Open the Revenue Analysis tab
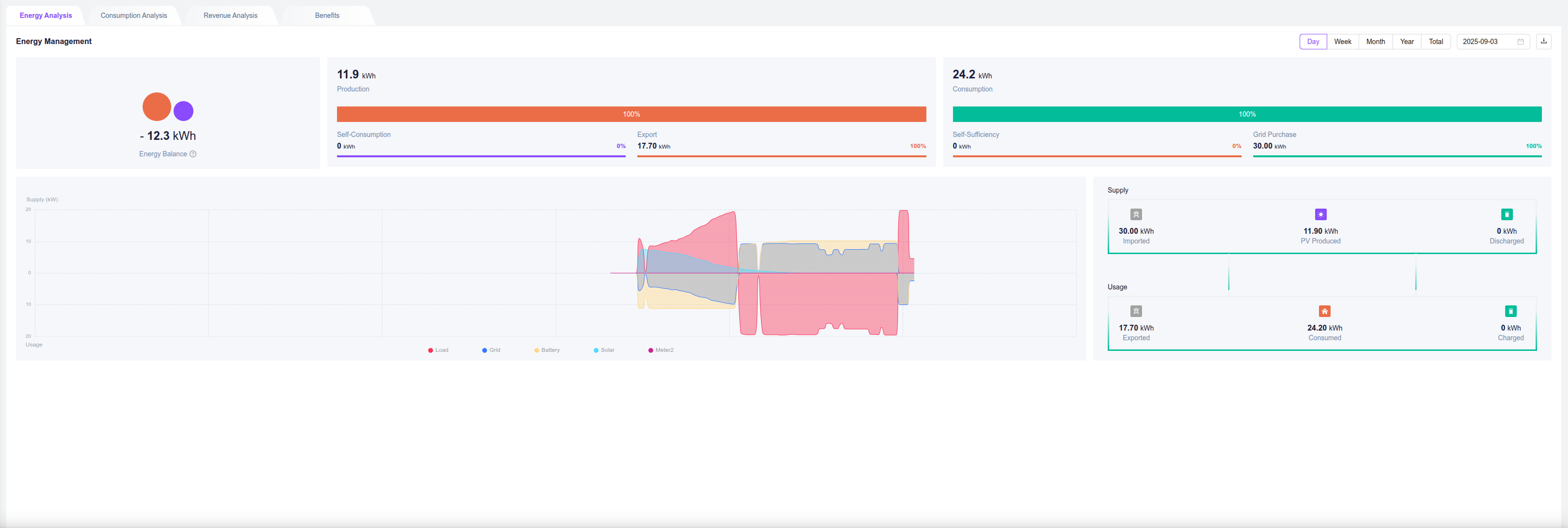The height and width of the screenshot is (528, 1568). (230, 15)
